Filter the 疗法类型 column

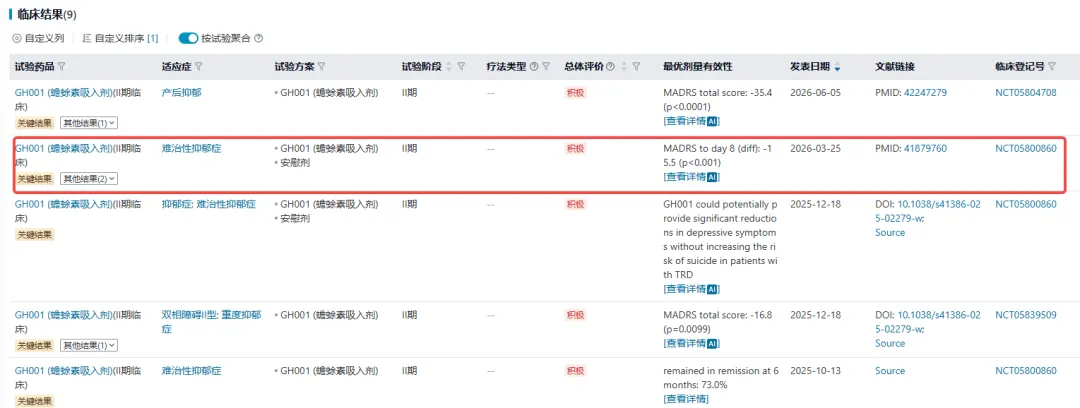pos(546,67)
